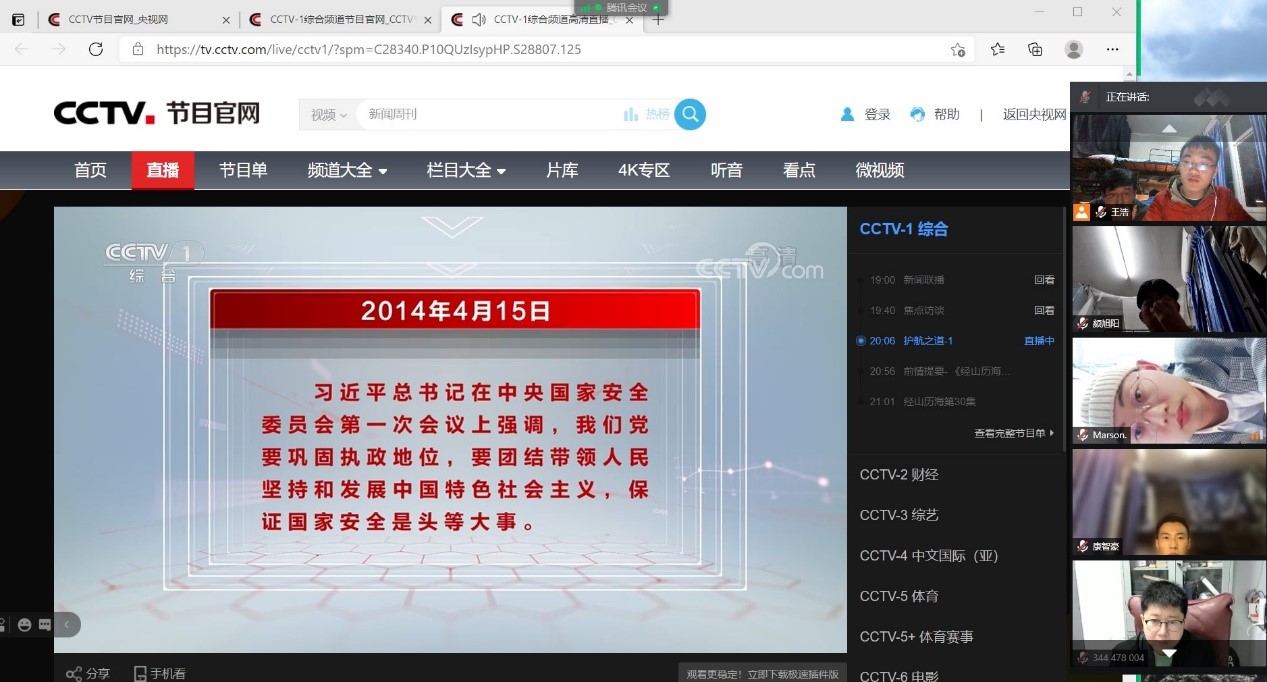Screen dimensions: 1267x682
Task: Go to the 节目单 navigation tab
Action: [x=243, y=171]
